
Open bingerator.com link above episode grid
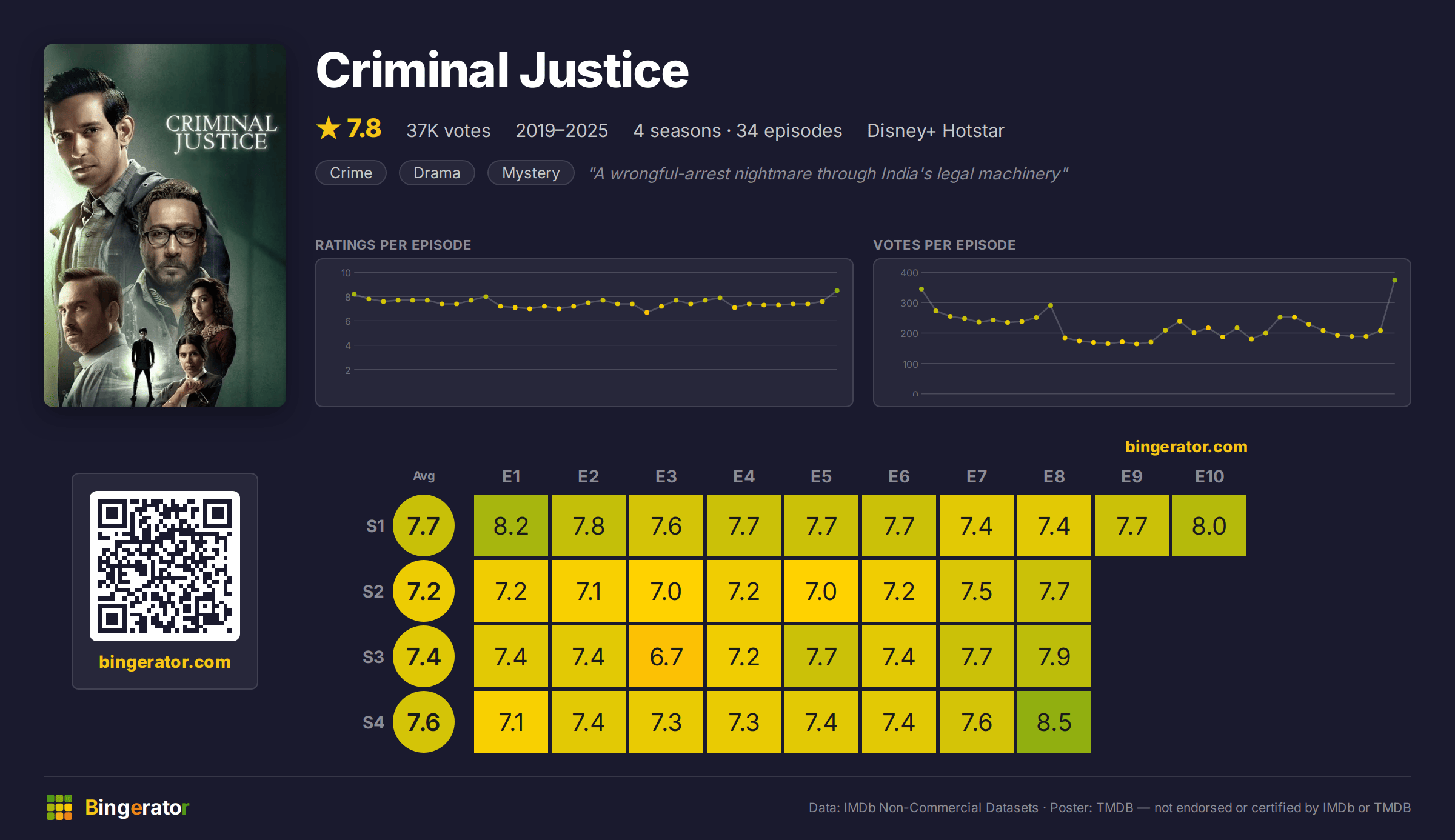tap(1186, 447)
